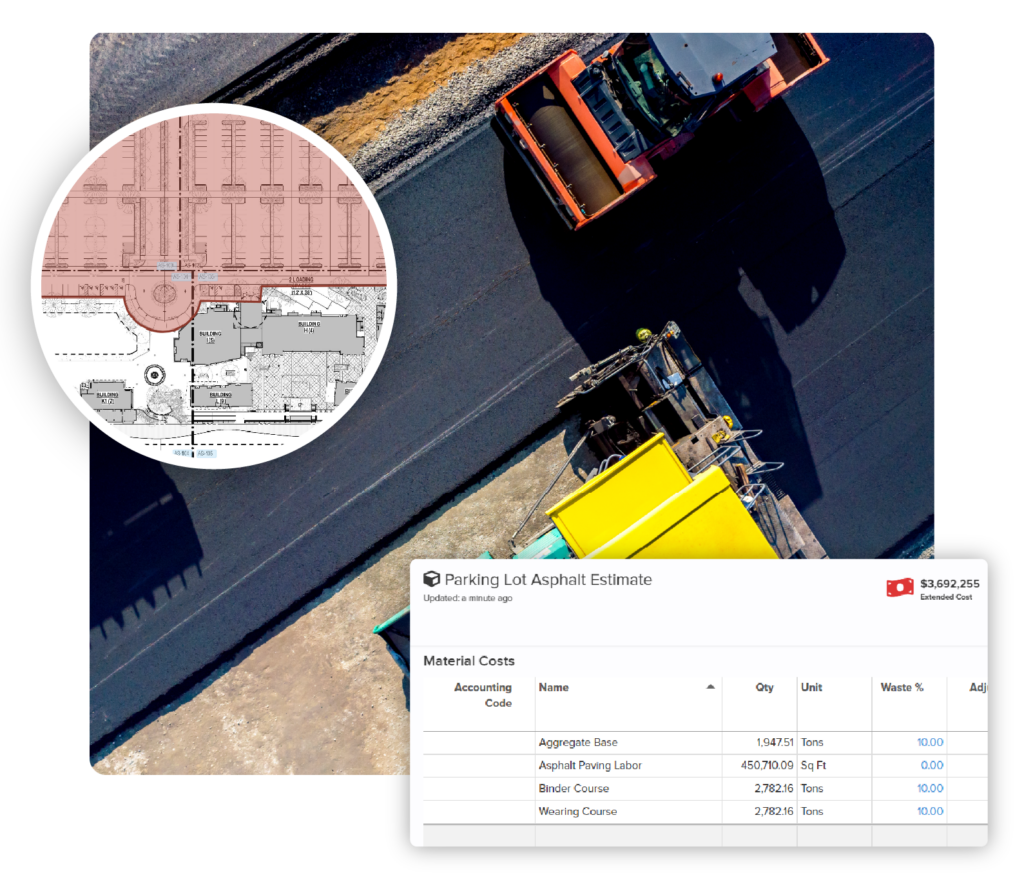Select the Binder Course row name
This screenshot has width=1024, height=878.
pos(573,789)
